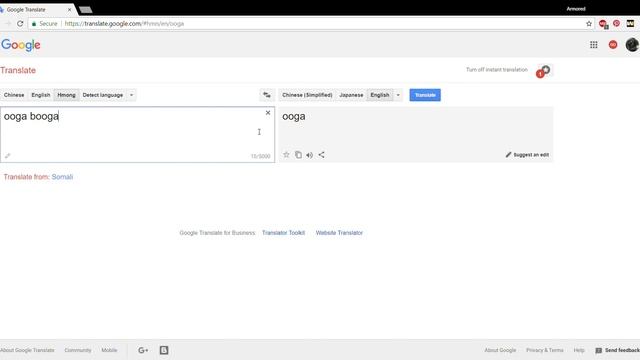
Task: Select English as source language
Action: coord(41,95)
